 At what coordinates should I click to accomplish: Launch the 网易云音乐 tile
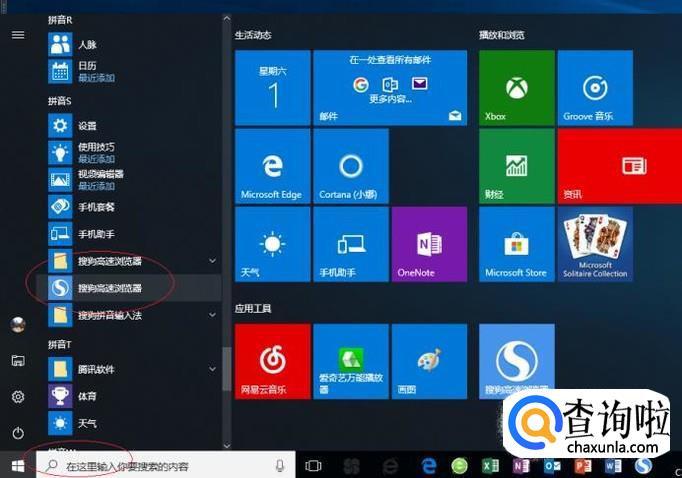[x=272, y=361]
